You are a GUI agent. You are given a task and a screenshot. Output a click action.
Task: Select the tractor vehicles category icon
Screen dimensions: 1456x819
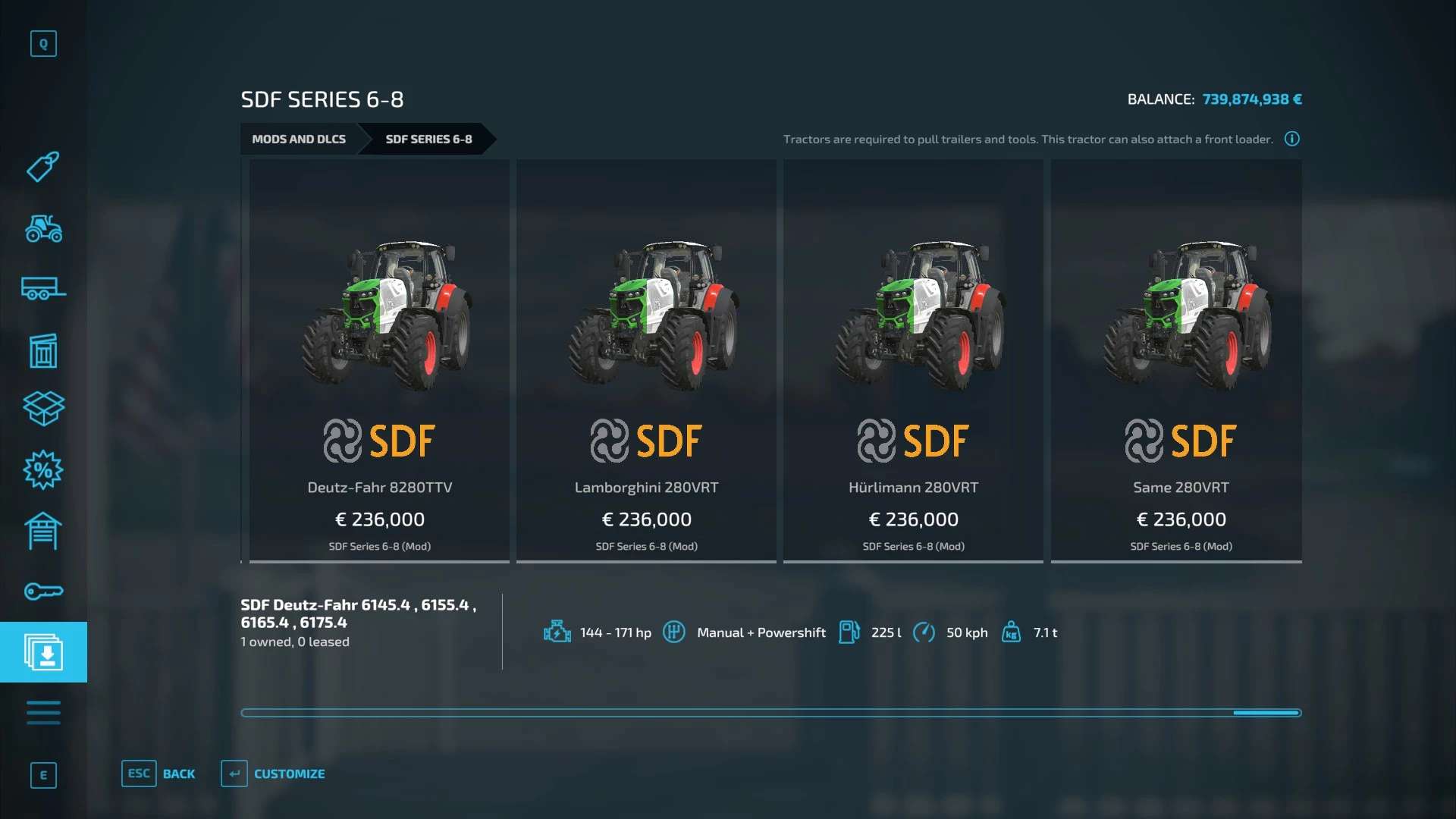click(43, 227)
